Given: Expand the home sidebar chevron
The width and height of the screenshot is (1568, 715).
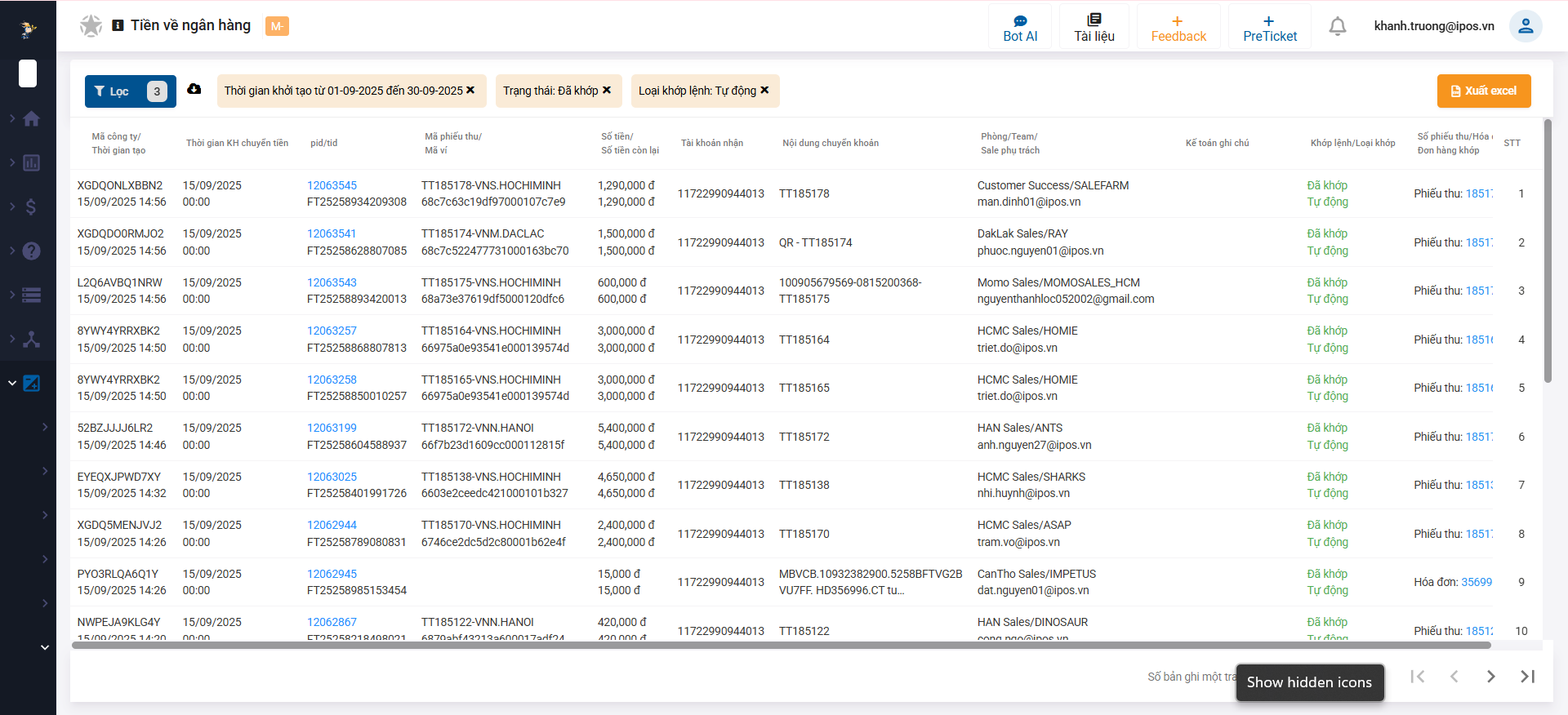Looking at the screenshot, I should 12,119.
